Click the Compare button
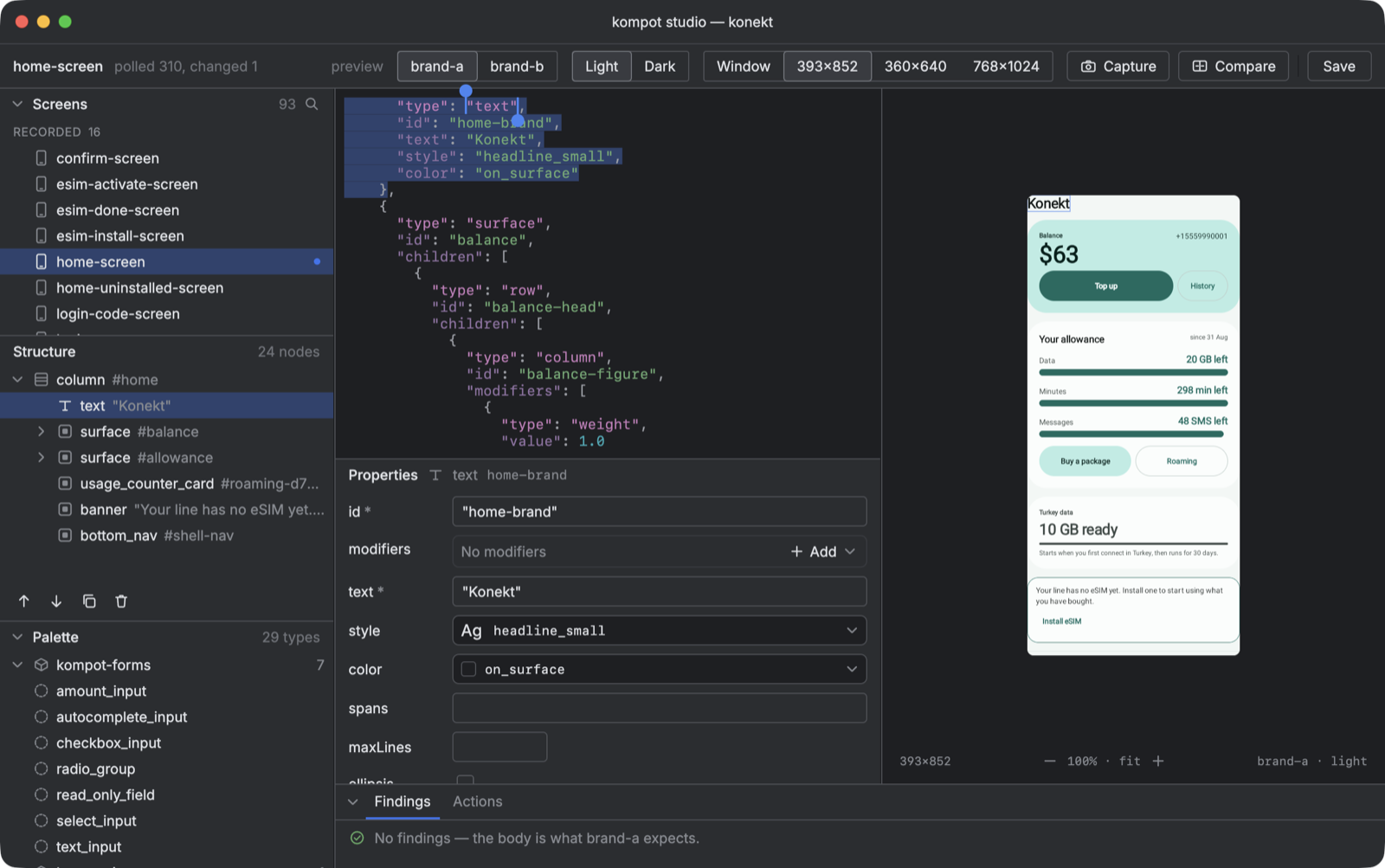Viewport: 1385px width, 868px height. (1234, 67)
